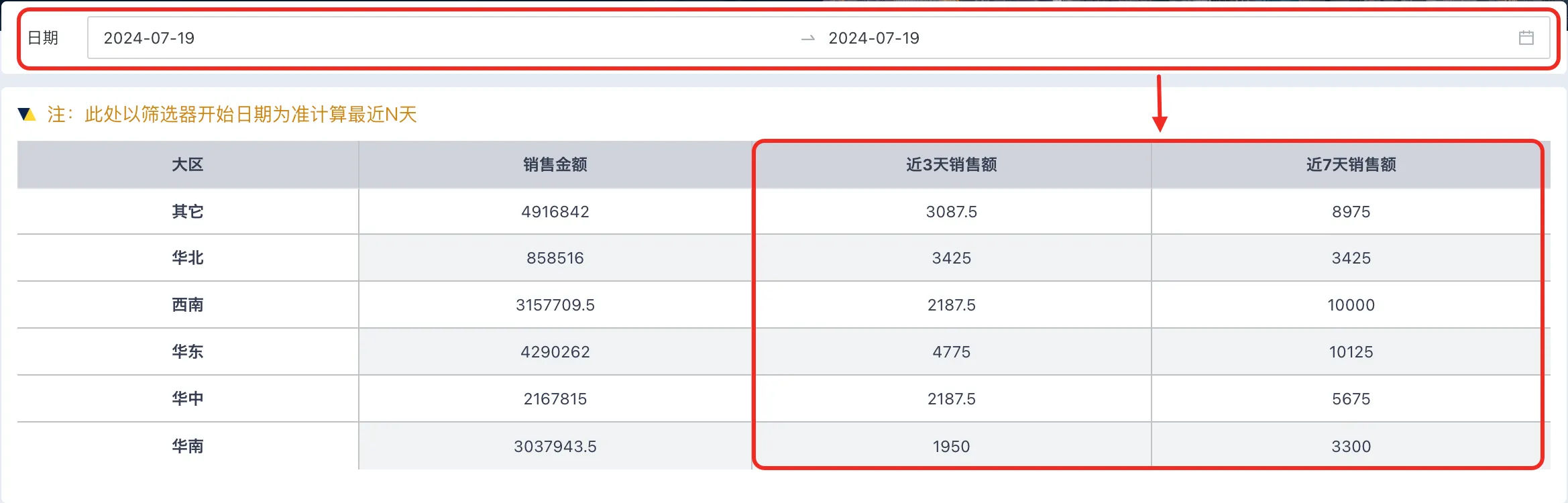Click the start date field 2024-07-19

pos(149,38)
